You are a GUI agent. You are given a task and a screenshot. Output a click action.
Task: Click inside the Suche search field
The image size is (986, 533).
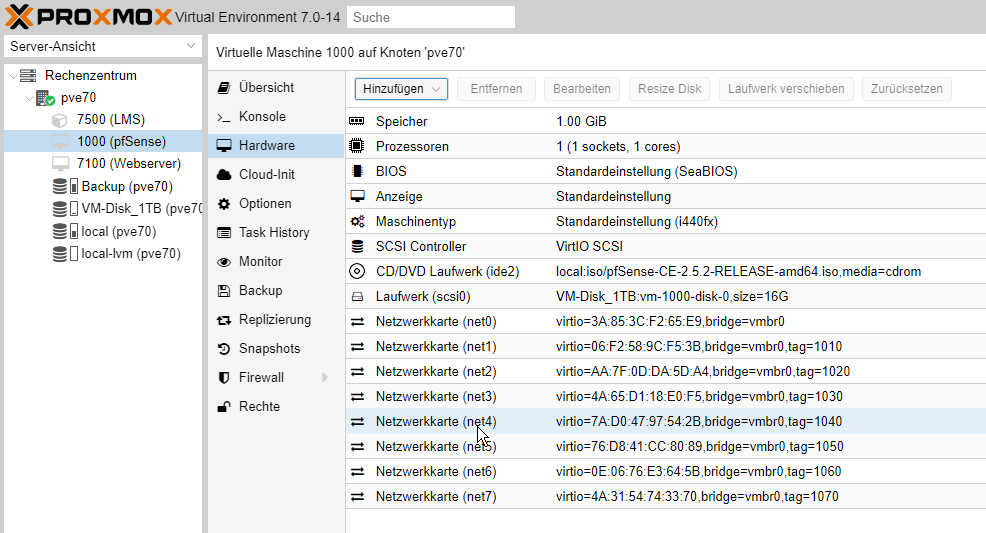[x=431, y=17]
